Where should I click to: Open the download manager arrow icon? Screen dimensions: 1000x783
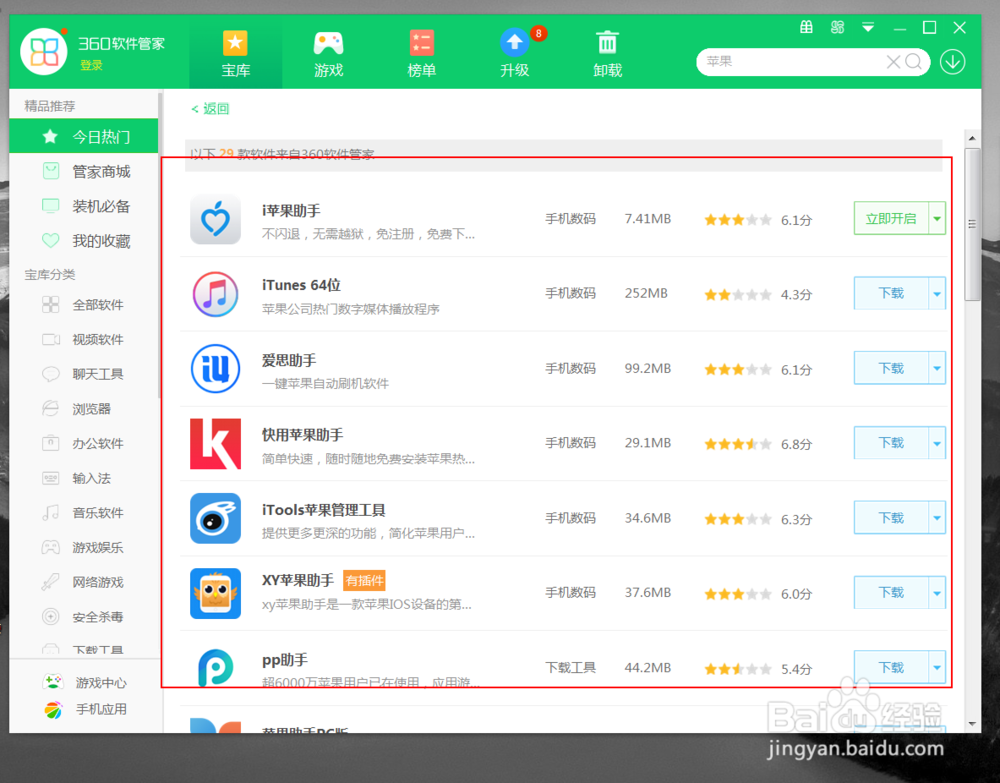(952, 62)
